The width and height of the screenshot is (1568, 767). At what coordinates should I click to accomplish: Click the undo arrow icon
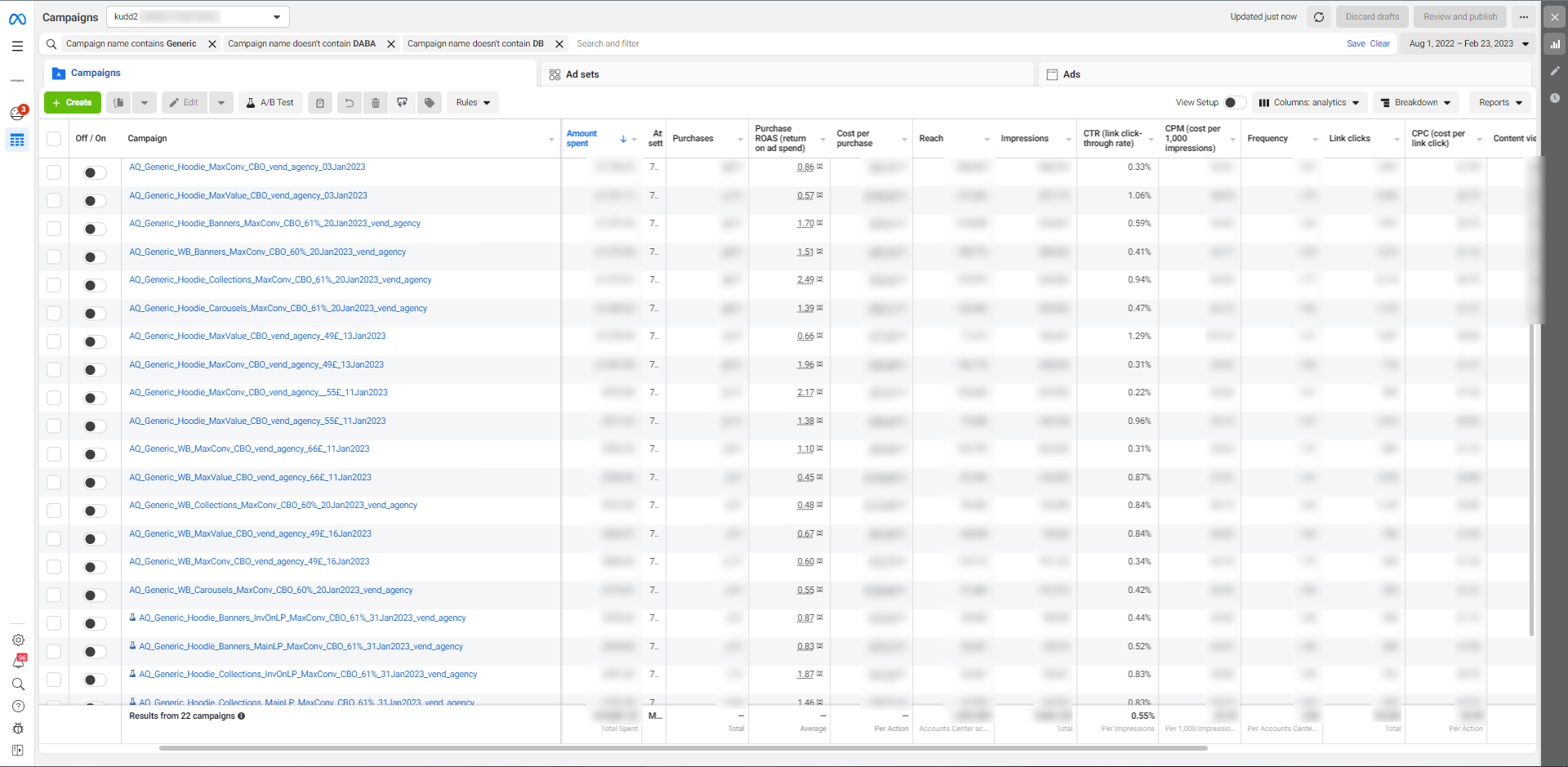click(350, 103)
